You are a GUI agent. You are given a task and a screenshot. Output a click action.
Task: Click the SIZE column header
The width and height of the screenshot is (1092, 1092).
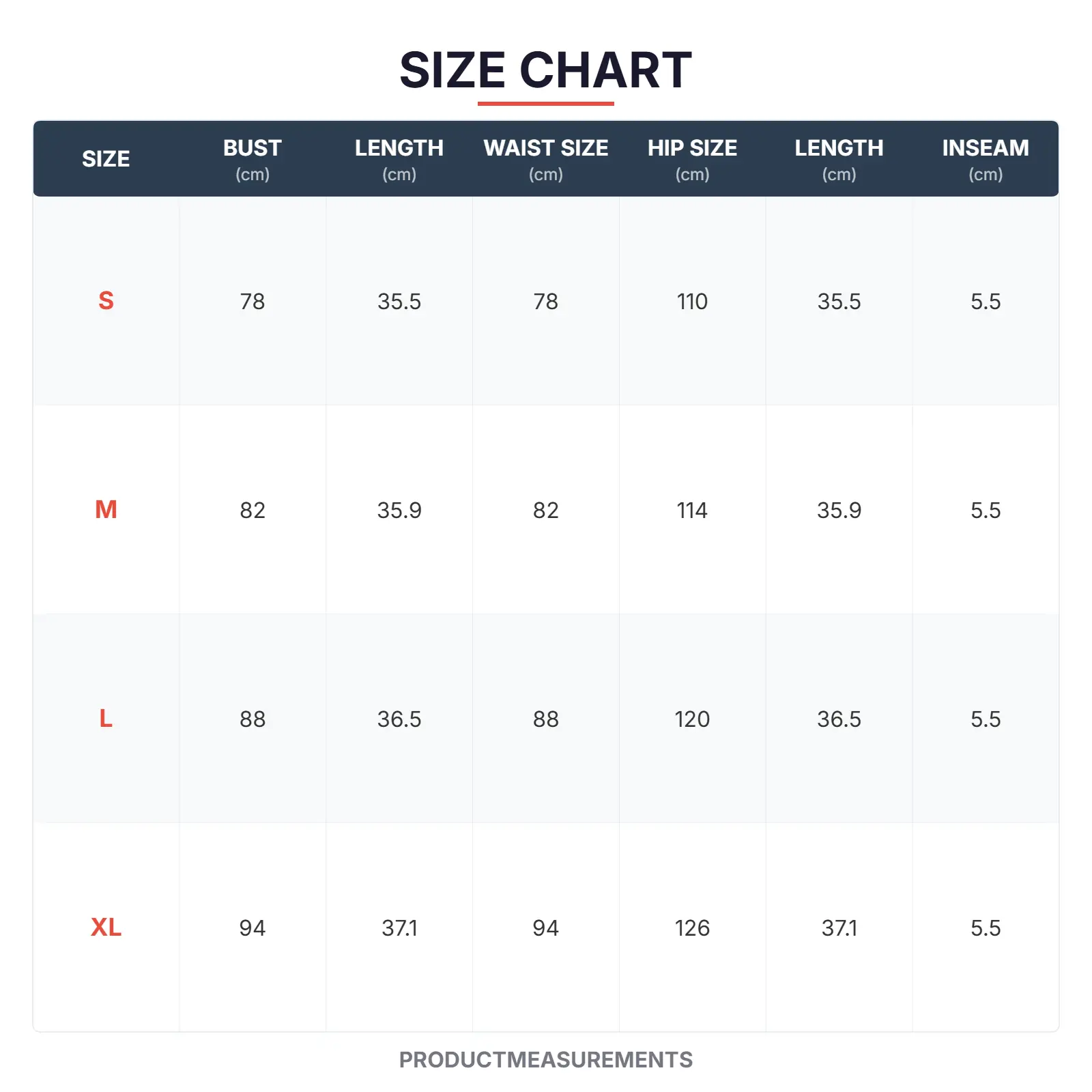click(106, 159)
